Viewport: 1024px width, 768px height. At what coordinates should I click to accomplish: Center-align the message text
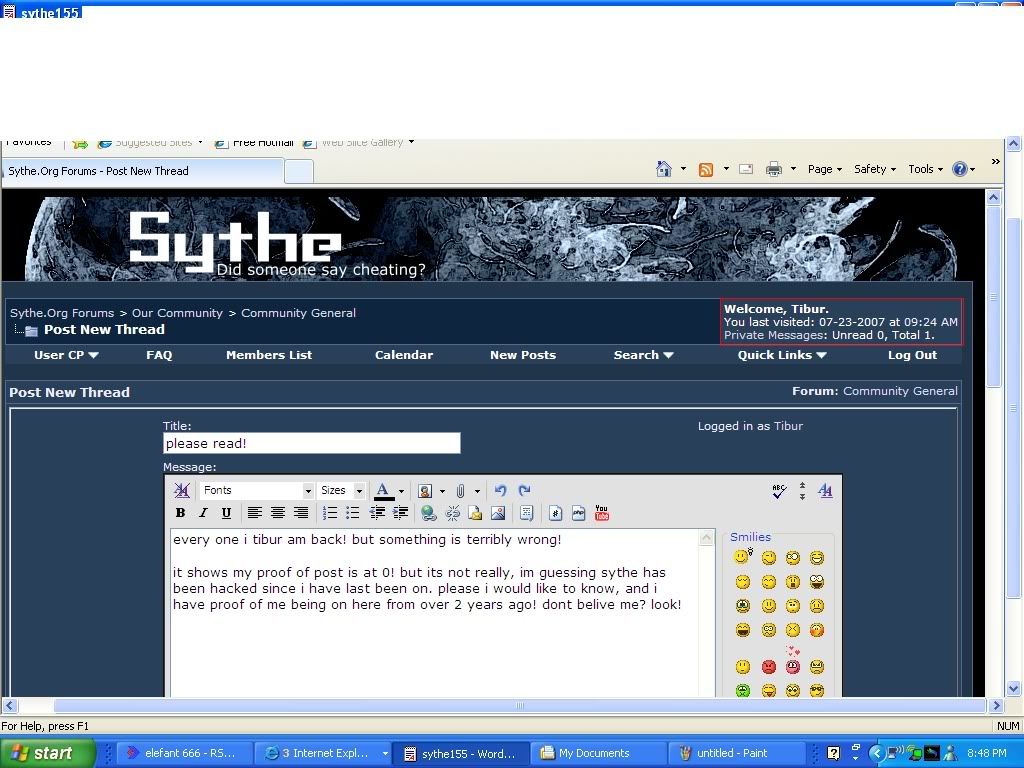pos(278,513)
